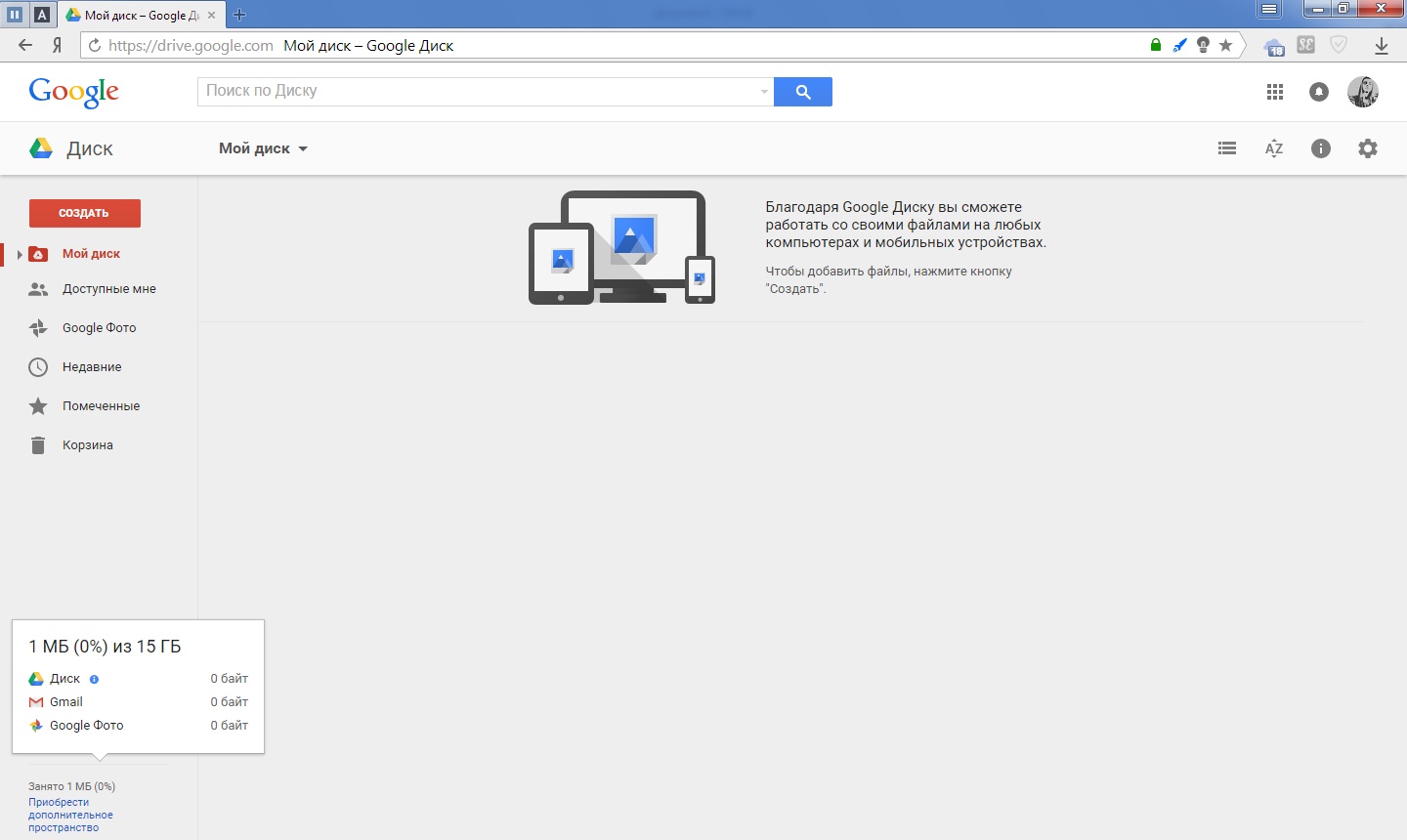Click the Google Drive triangle logo
The width and height of the screenshot is (1407, 840).
[x=41, y=148]
